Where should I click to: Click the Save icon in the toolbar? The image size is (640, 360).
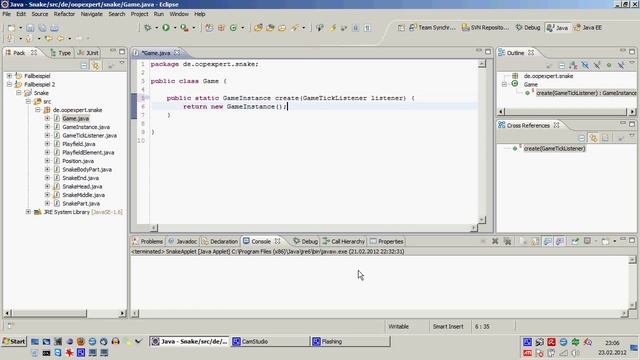pyautogui.click(x=30, y=28)
